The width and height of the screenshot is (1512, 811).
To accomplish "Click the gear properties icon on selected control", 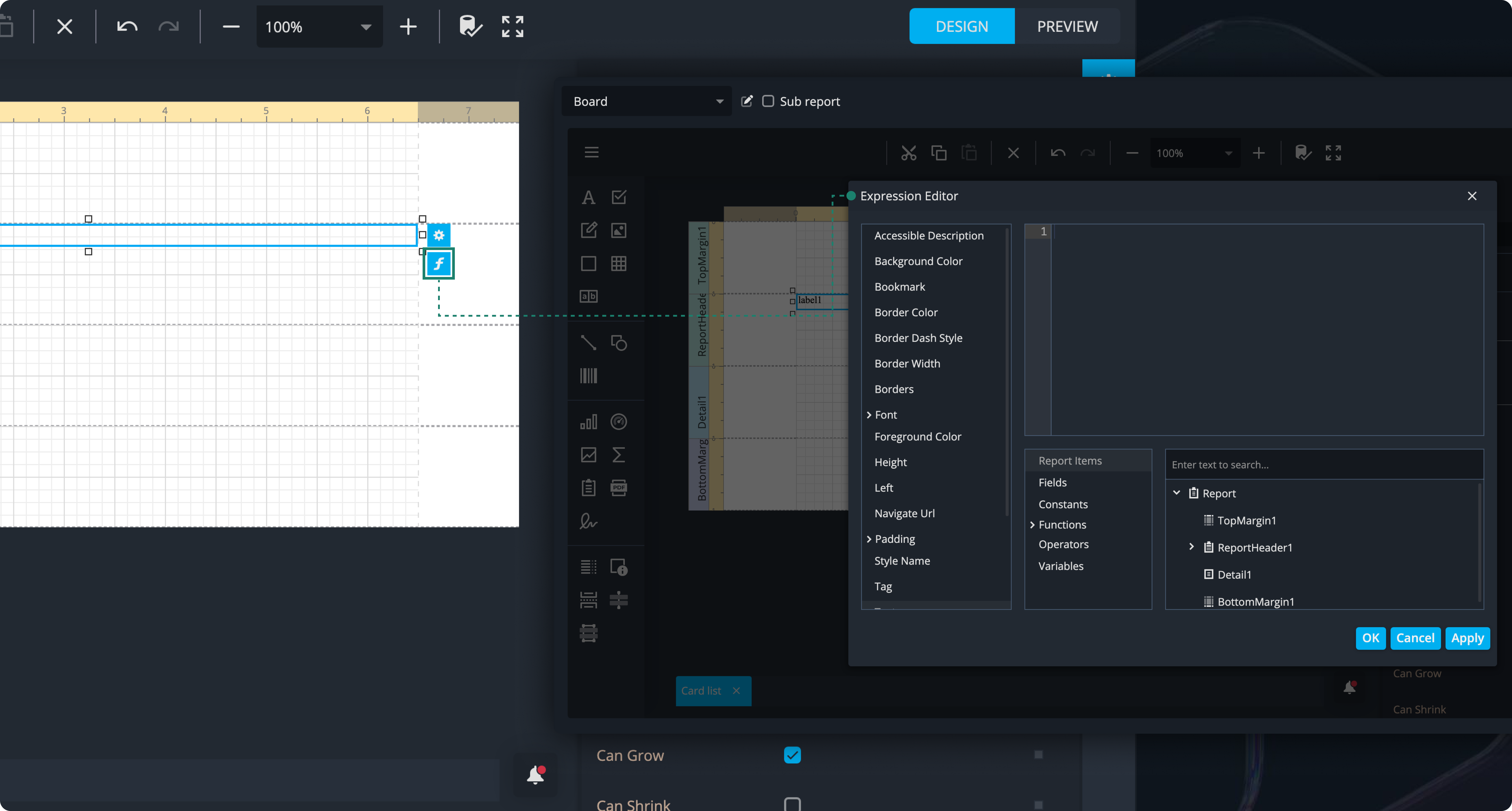I will pos(438,235).
